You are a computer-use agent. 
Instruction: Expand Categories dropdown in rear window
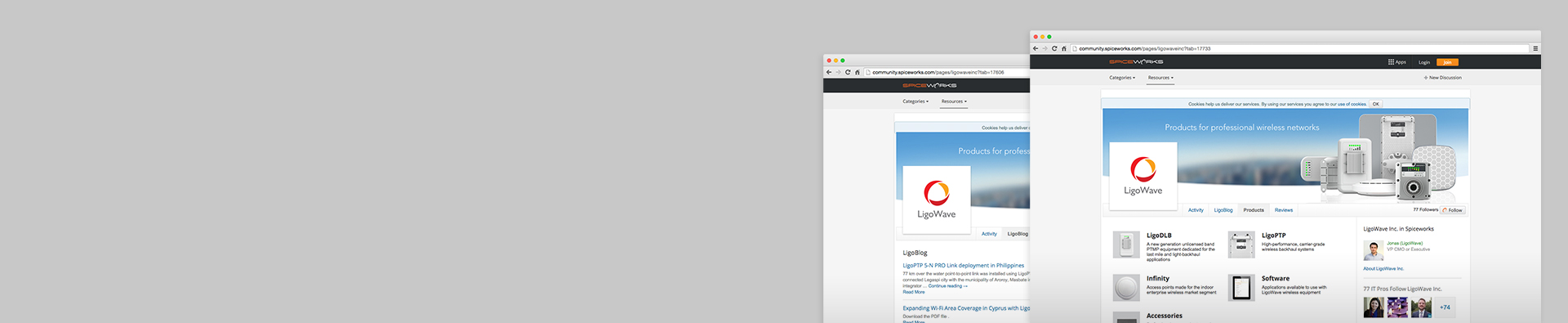click(915, 101)
